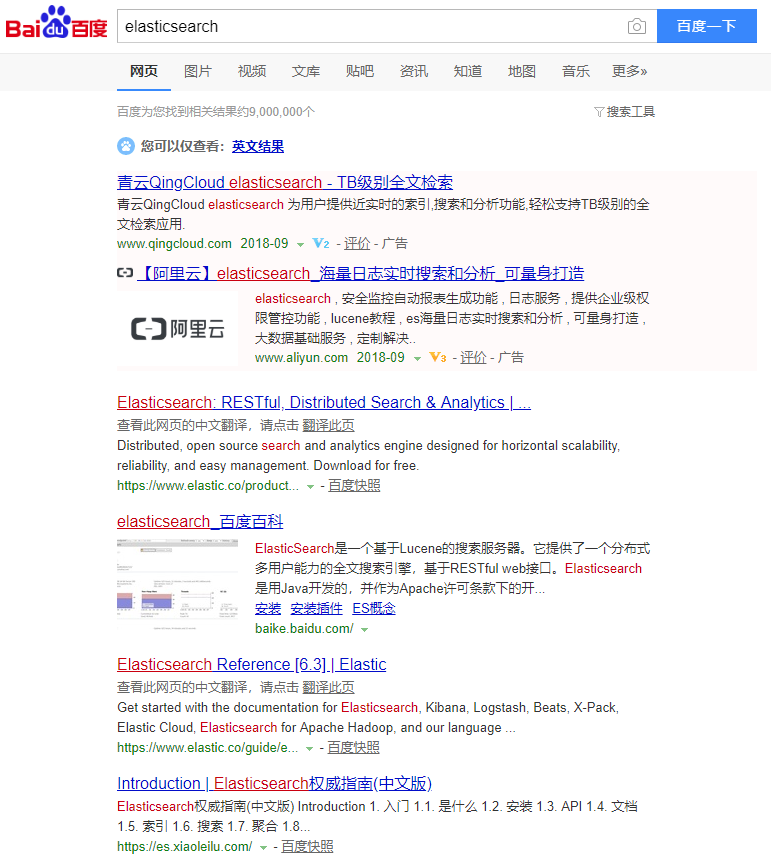Click the Baidu logo

click(x=56, y=23)
